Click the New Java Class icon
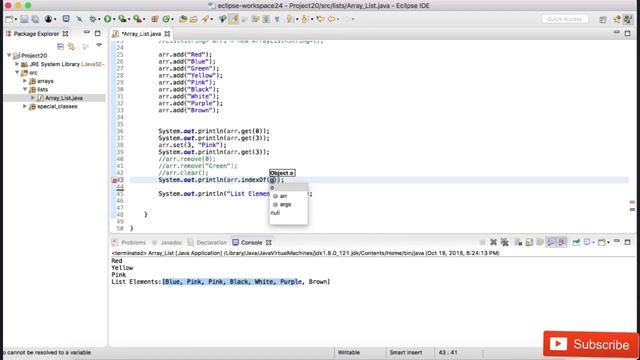640x360 pixels. (x=166, y=19)
